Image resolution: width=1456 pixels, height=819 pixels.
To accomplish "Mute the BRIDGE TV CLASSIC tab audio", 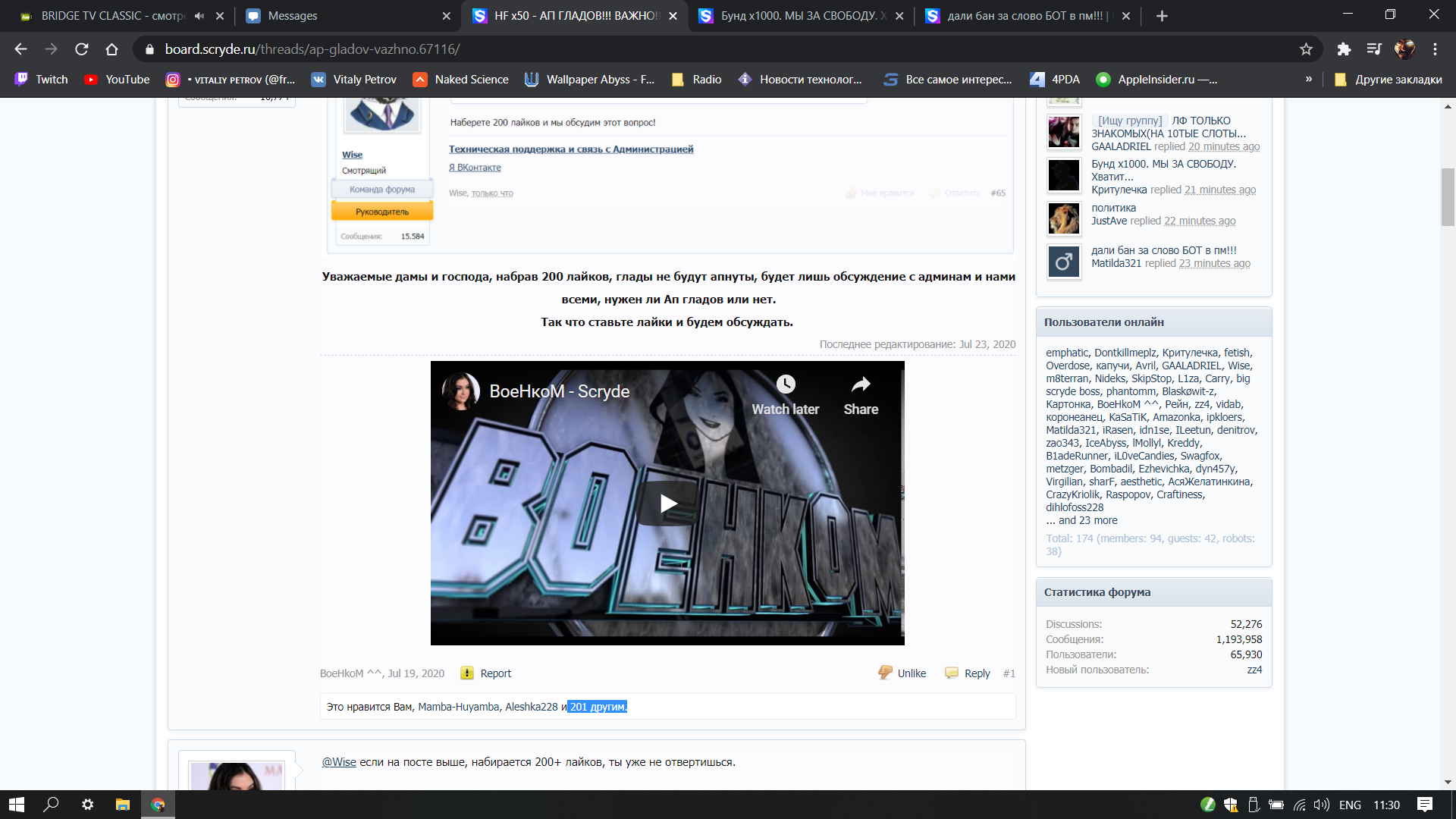I will [199, 16].
